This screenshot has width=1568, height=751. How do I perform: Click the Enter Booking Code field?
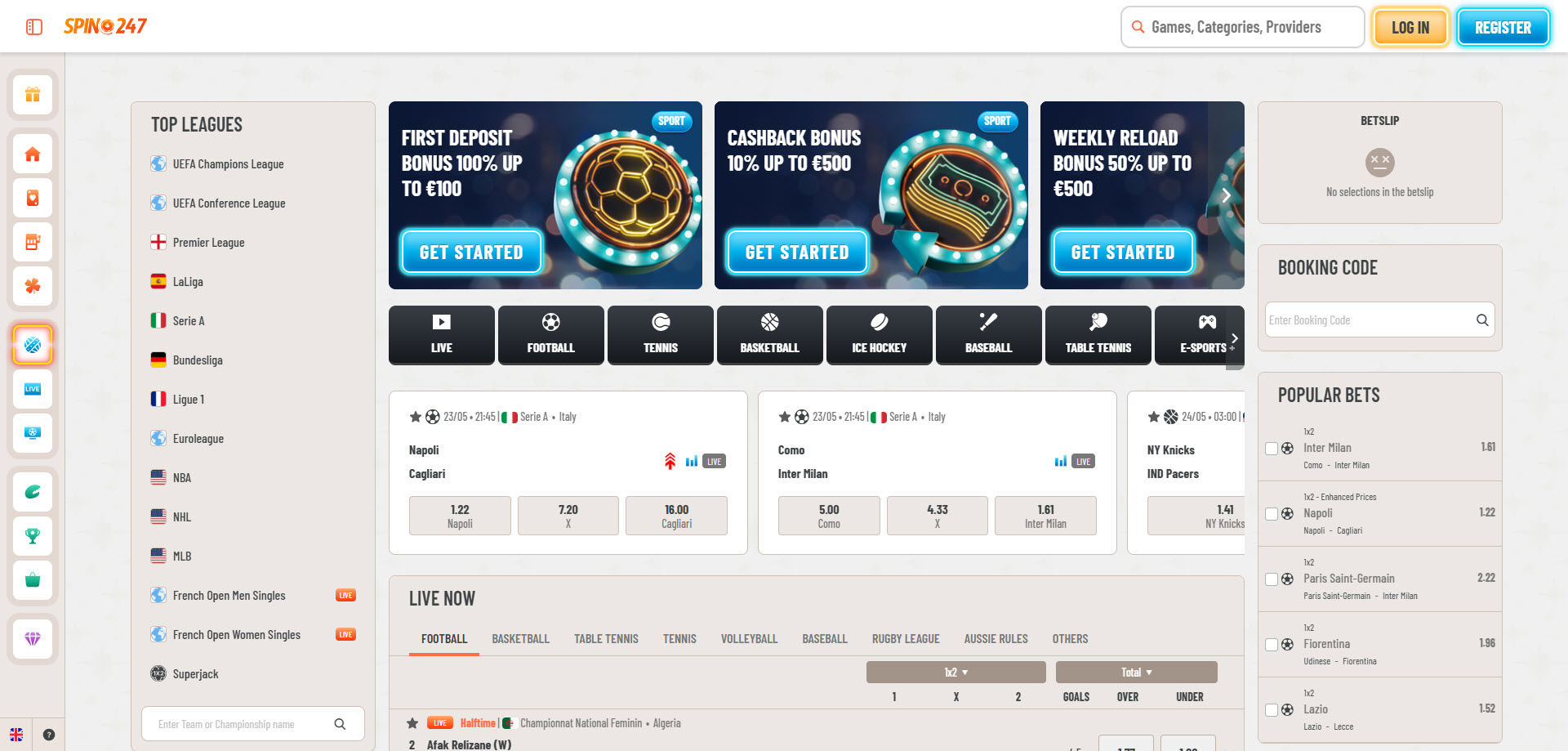click(x=1370, y=320)
